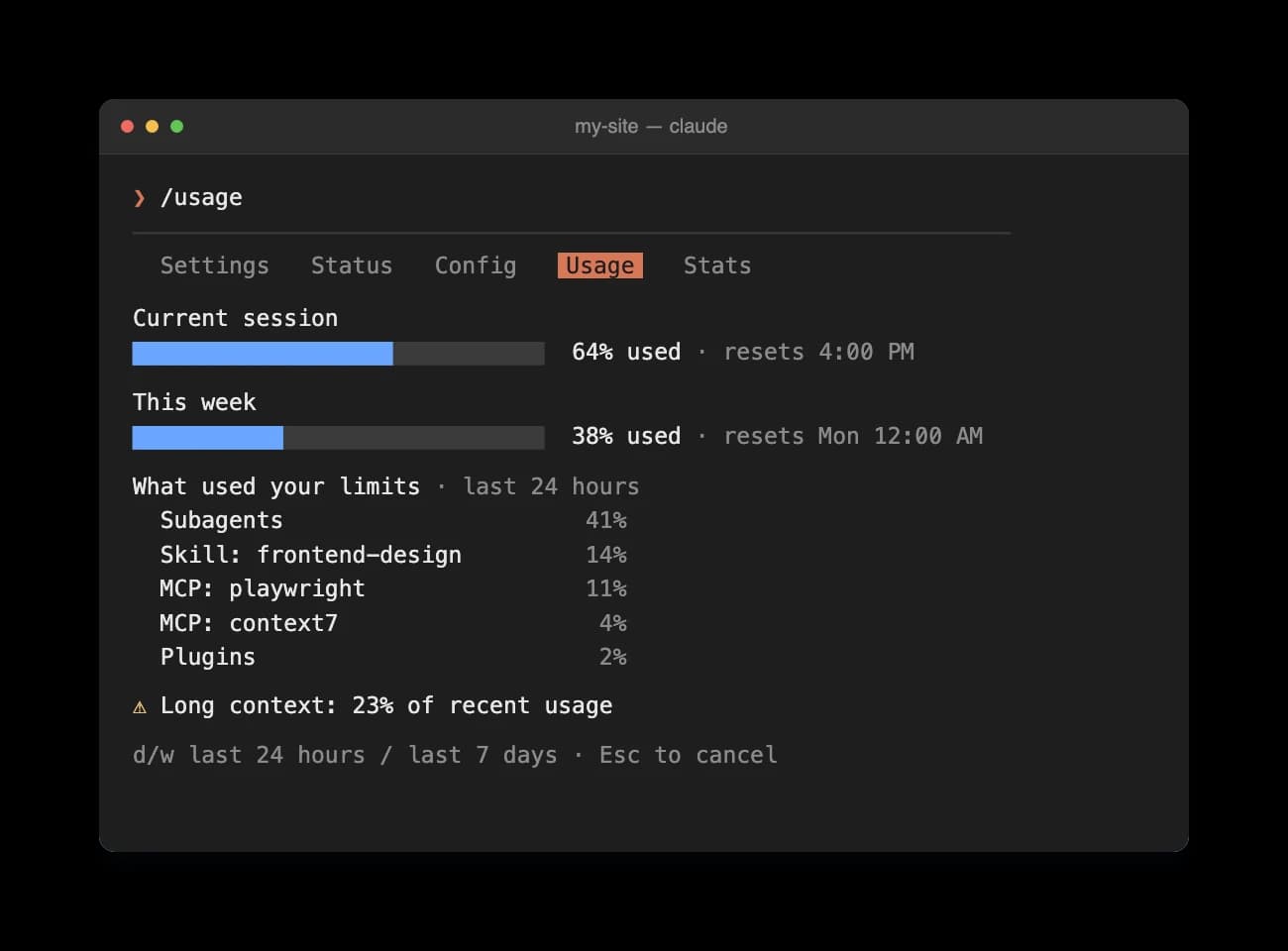Select the Plugins row
This screenshot has width=1288, height=951.
tap(393, 657)
